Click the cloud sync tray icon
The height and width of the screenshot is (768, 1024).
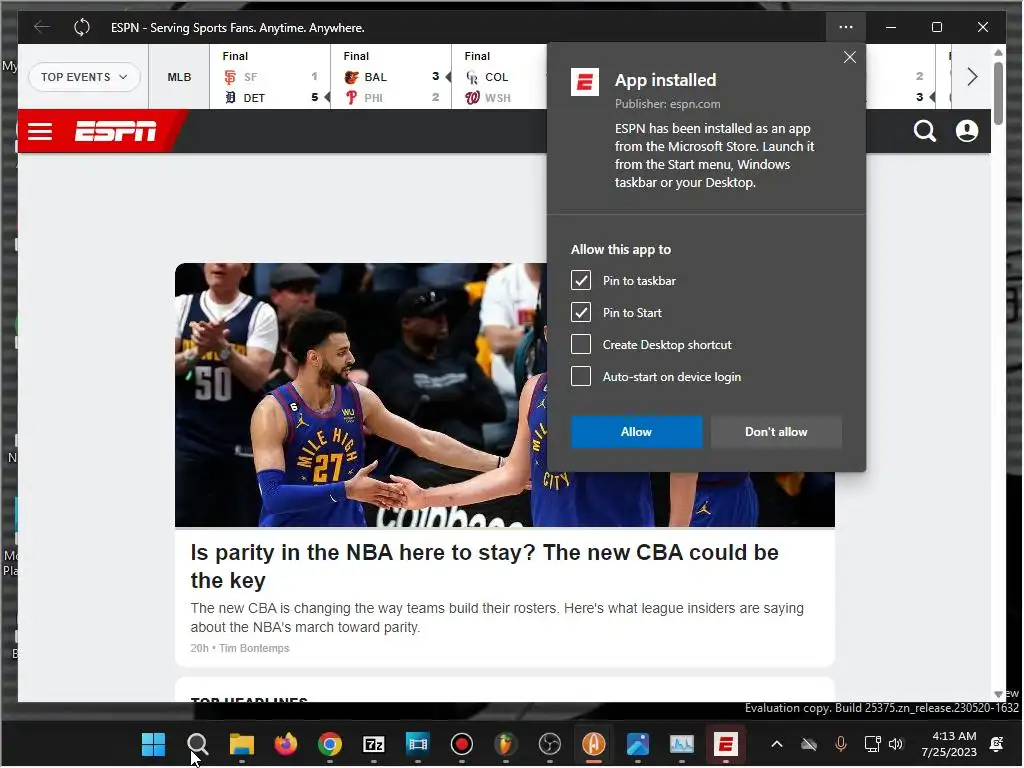tap(808, 744)
